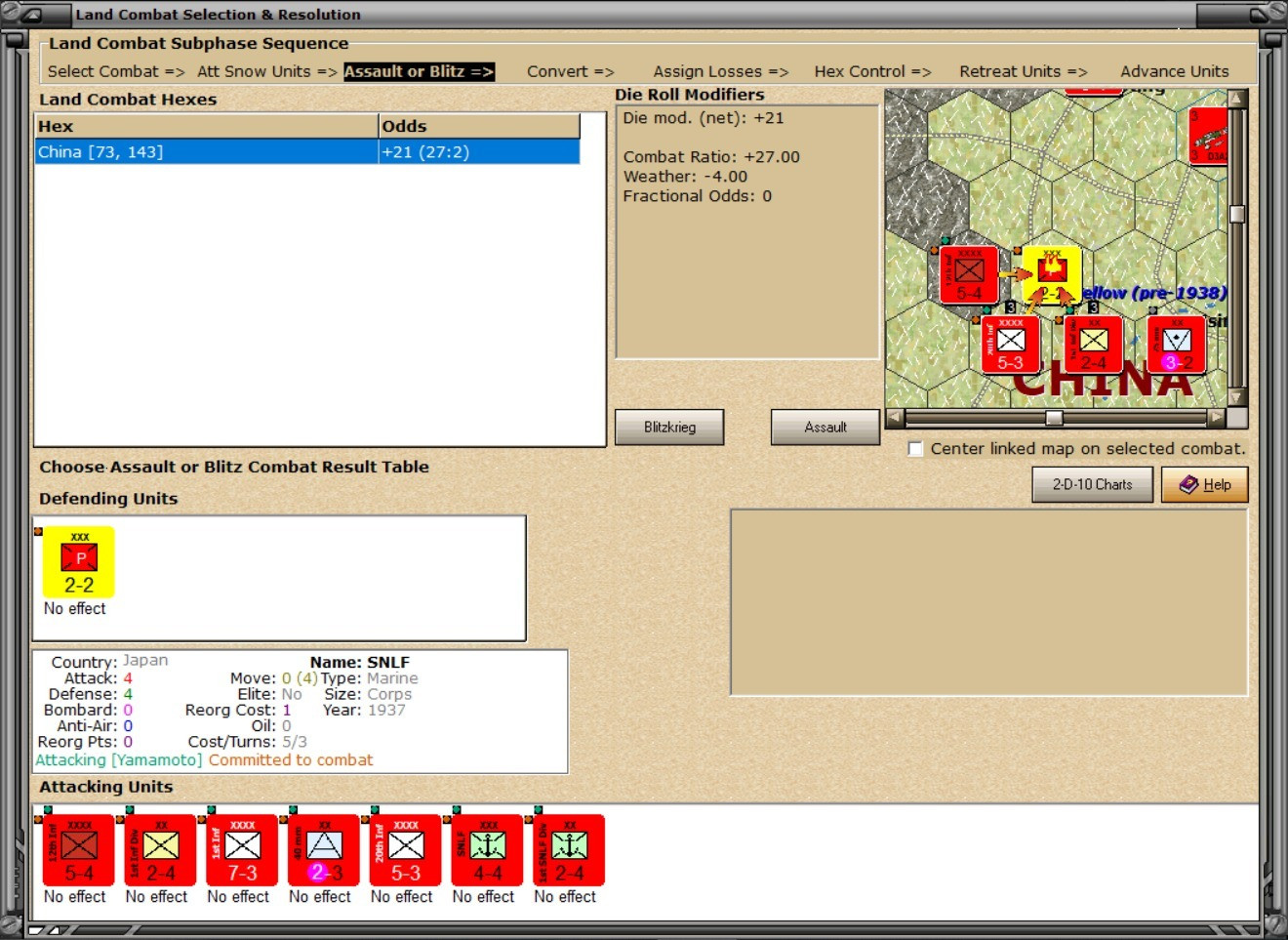Click the Odds column header

[479, 126]
